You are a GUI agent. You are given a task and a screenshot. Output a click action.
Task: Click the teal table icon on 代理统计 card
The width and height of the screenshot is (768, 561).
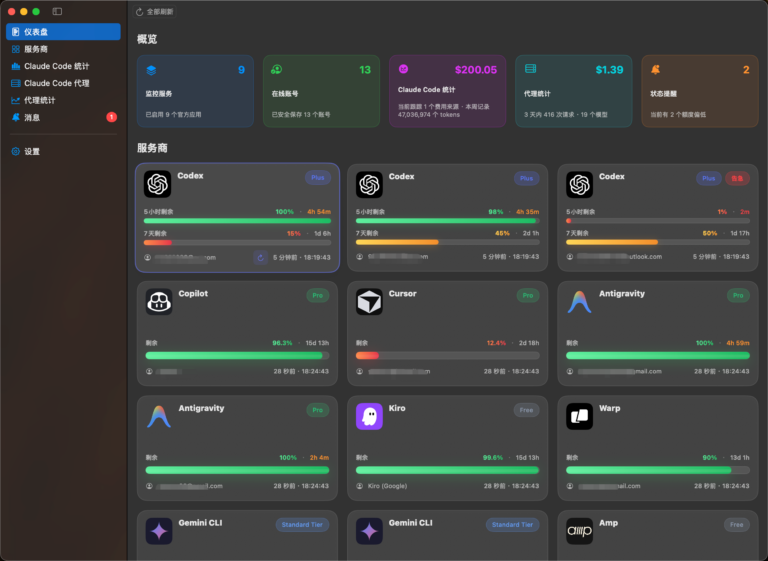(x=530, y=69)
